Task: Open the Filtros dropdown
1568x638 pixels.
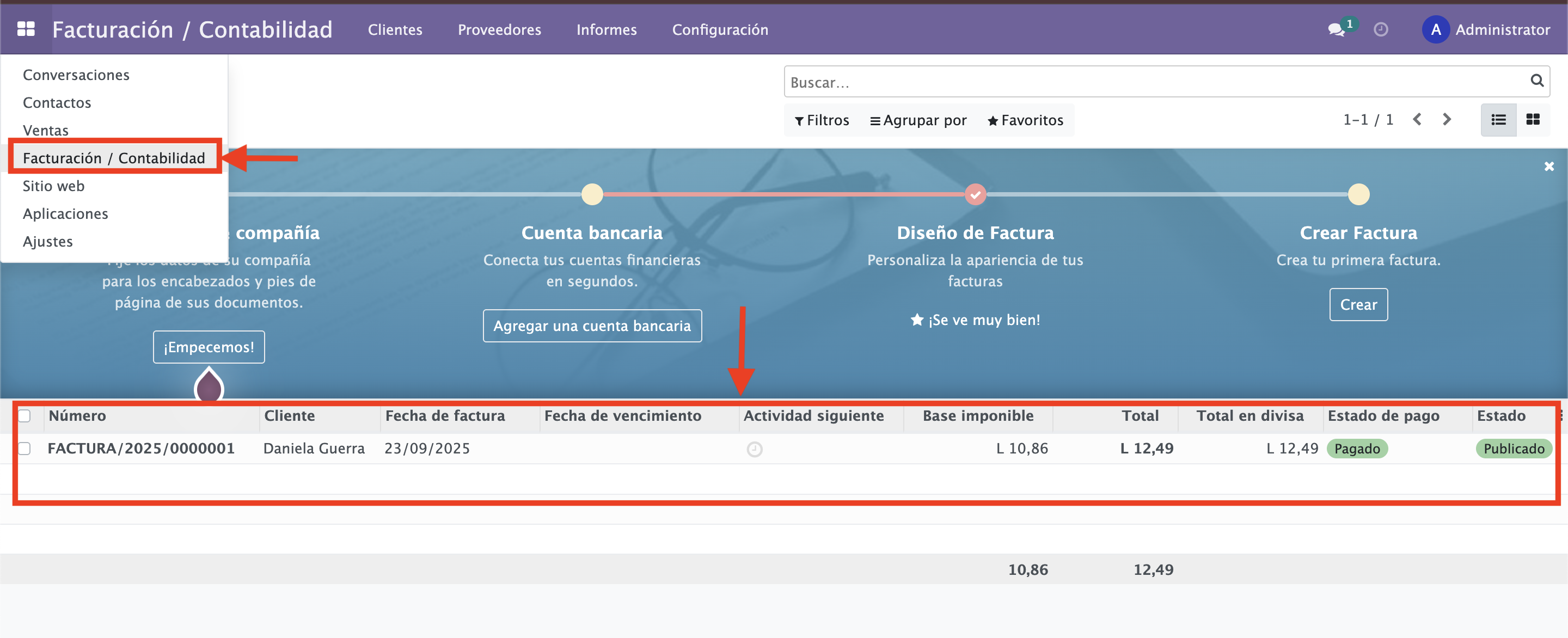Action: [x=821, y=120]
